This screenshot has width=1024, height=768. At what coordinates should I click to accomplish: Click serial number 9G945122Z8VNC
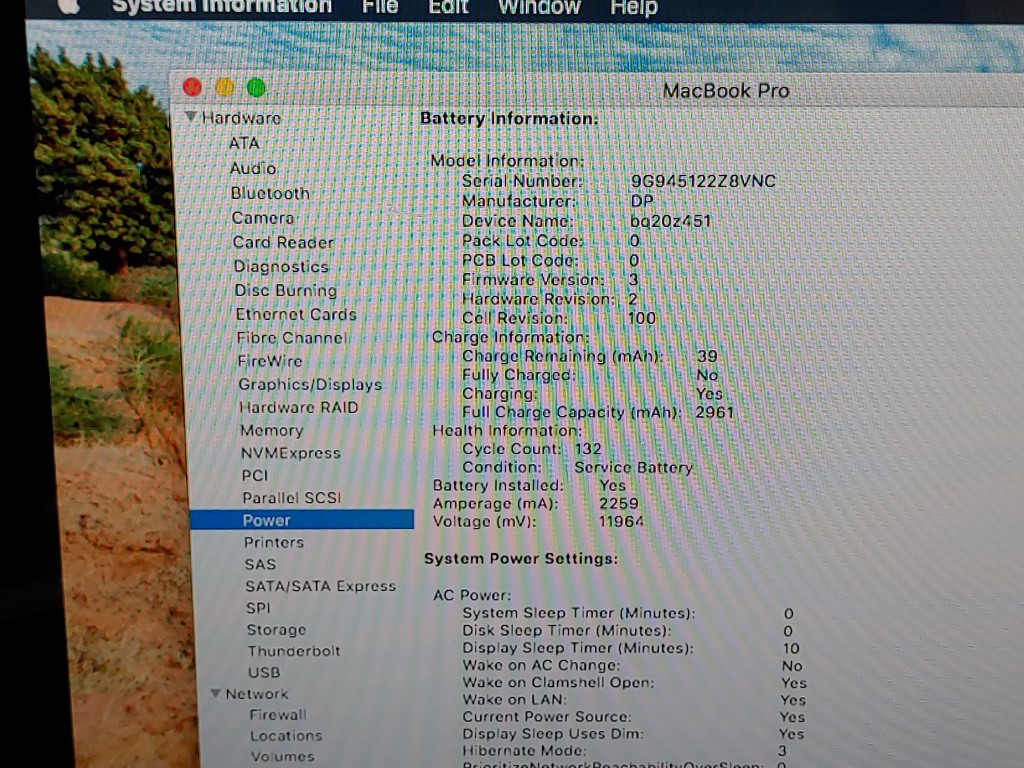(x=703, y=181)
